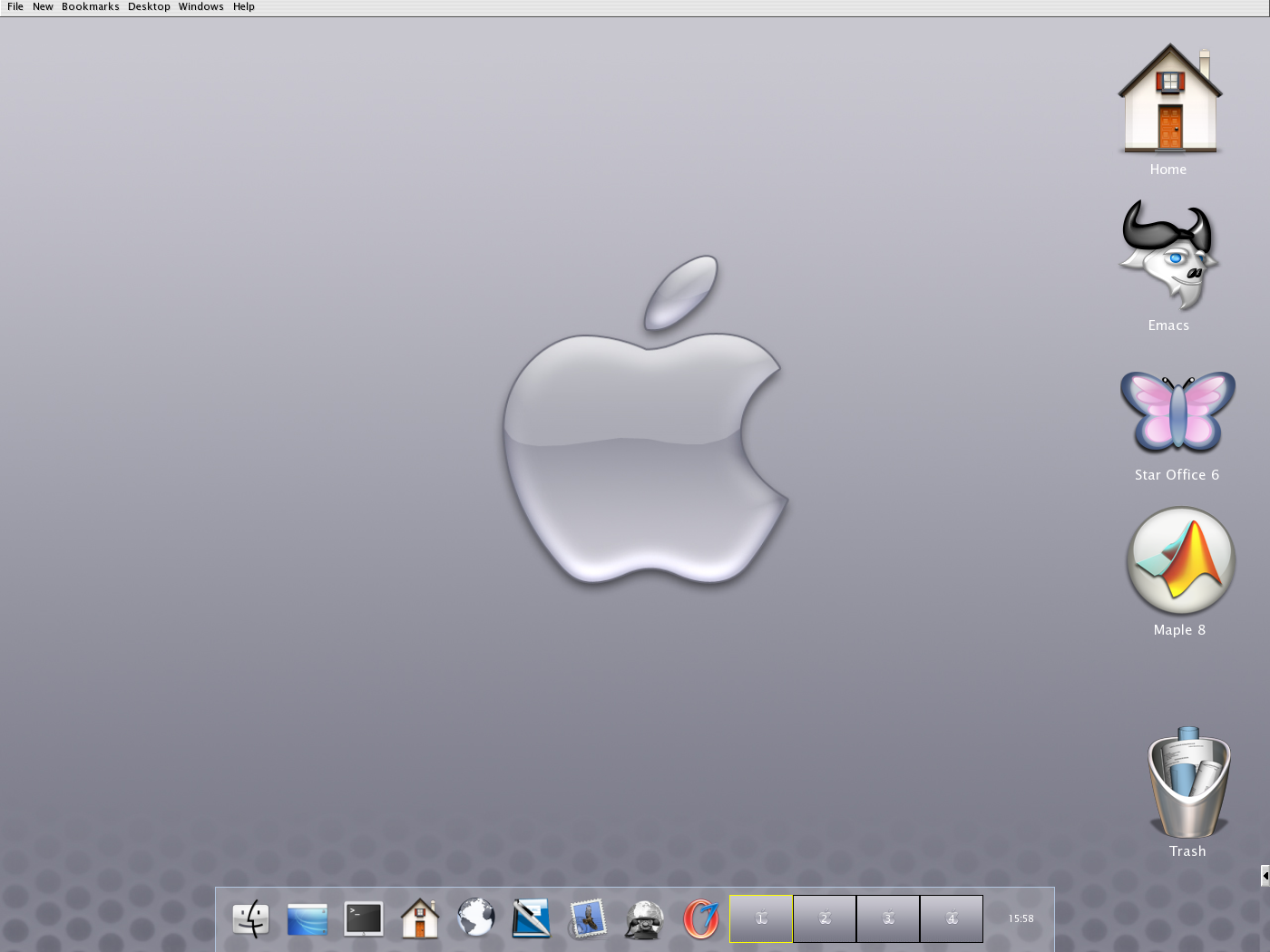Launch the terminal from the panel
Screen dimensions: 1270x952
click(363, 918)
